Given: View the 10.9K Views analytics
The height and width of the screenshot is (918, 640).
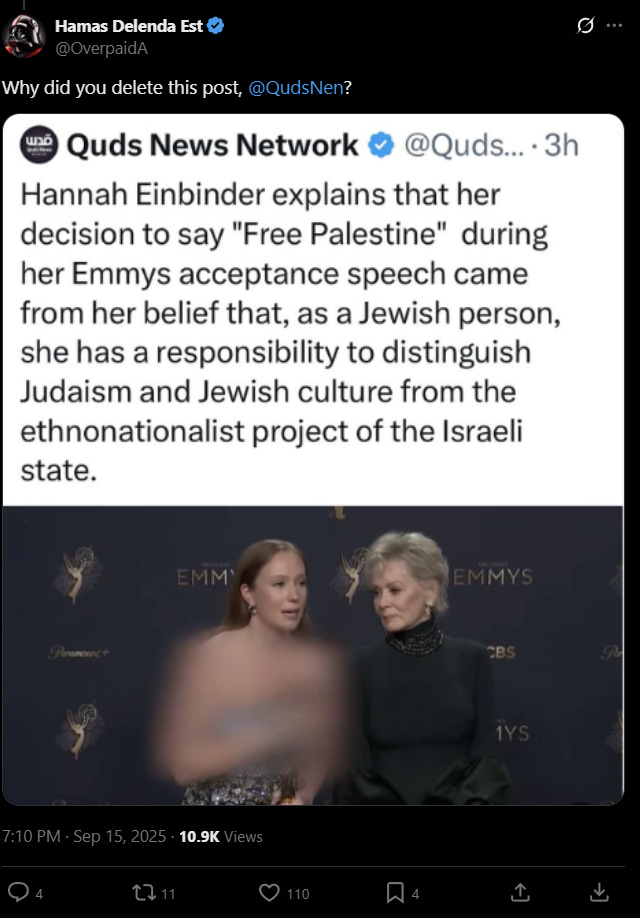Looking at the screenshot, I should [x=221, y=836].
